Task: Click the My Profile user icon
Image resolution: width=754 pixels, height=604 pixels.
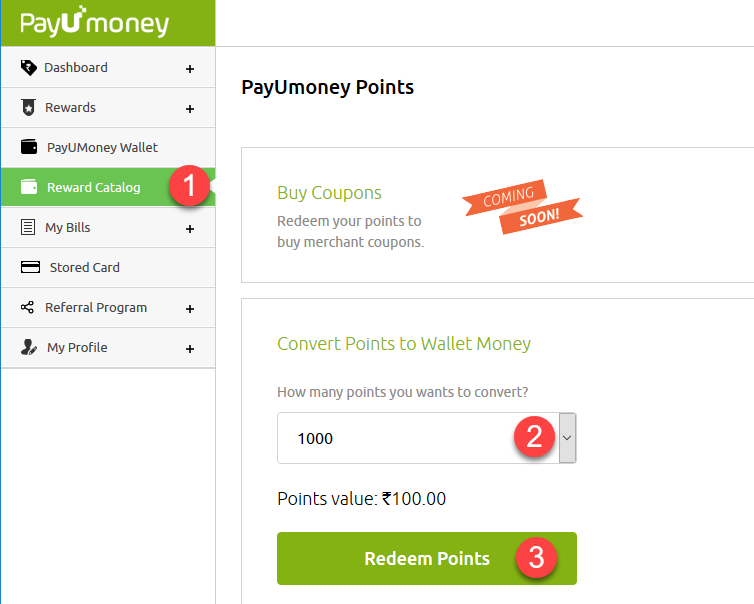Action: (29, 347)
